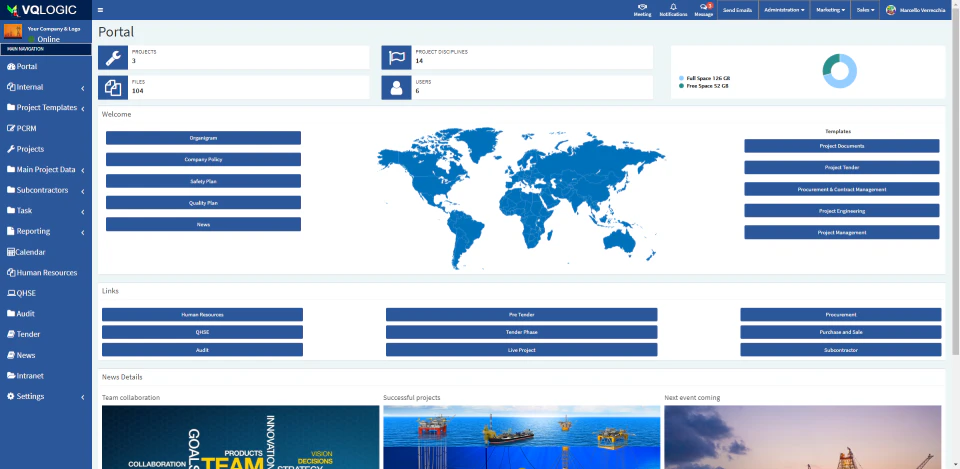Open the Next event coming news image
This screenshot has height=469, width=960.
(x=803, y=437)
